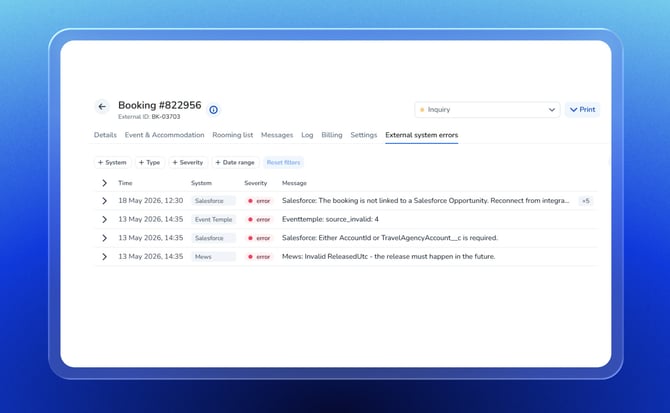The height and width of the screenshot is (413, 670).
Task: Expand all rows via header chevron
Action: tap(104, 183)
